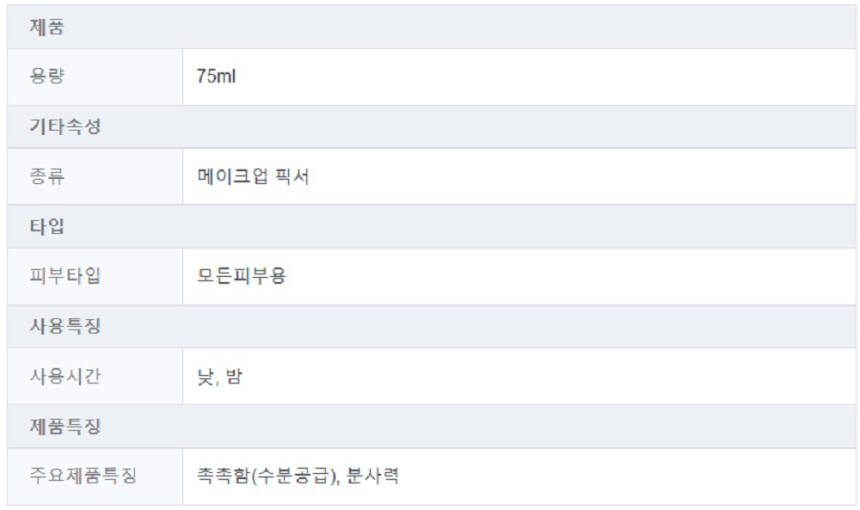Click 수분공급 inside the parentheses
This screenshot has height=510, width=860.
click(x=292, y=476)
